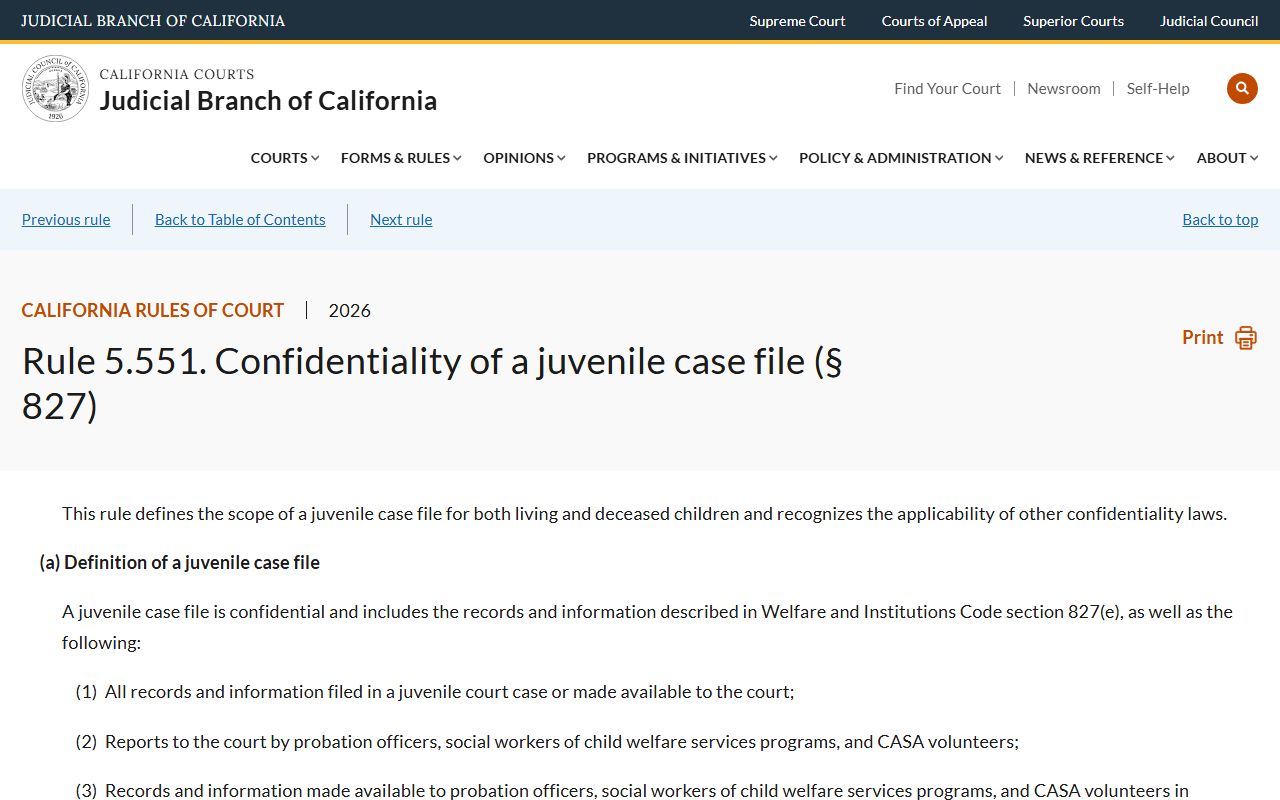Click the year 2026 text
This screenshot has width=1280, height=800.
point(350,311)
